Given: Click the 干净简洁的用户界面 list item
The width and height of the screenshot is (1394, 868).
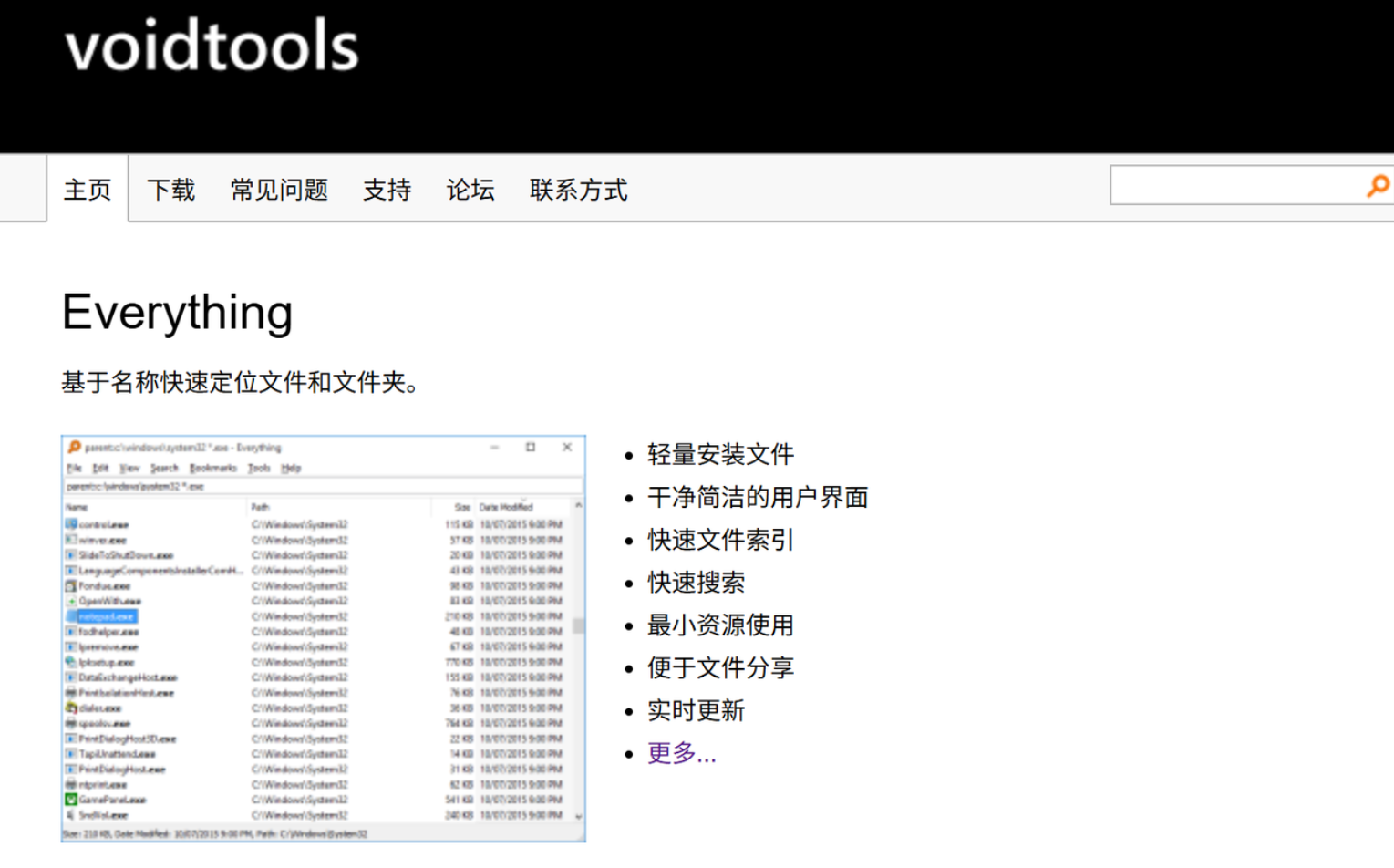Looking at the screenshot, I should 758,497.
